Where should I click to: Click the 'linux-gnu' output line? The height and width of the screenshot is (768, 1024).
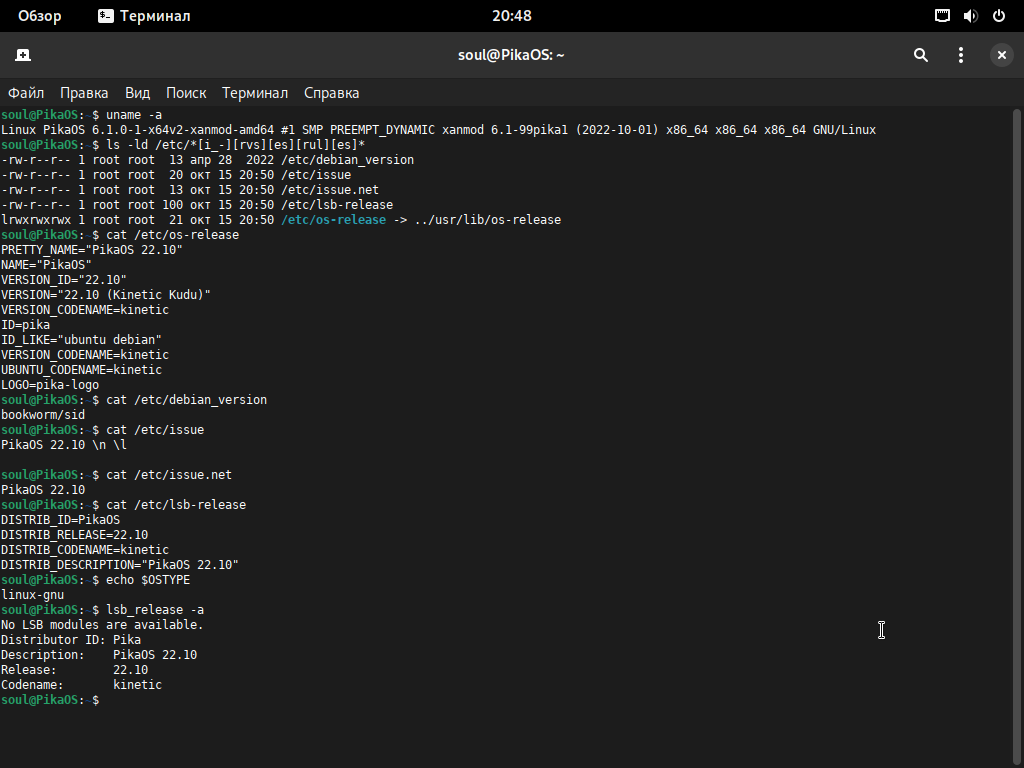pyautogui.click(x=33, y=596)
